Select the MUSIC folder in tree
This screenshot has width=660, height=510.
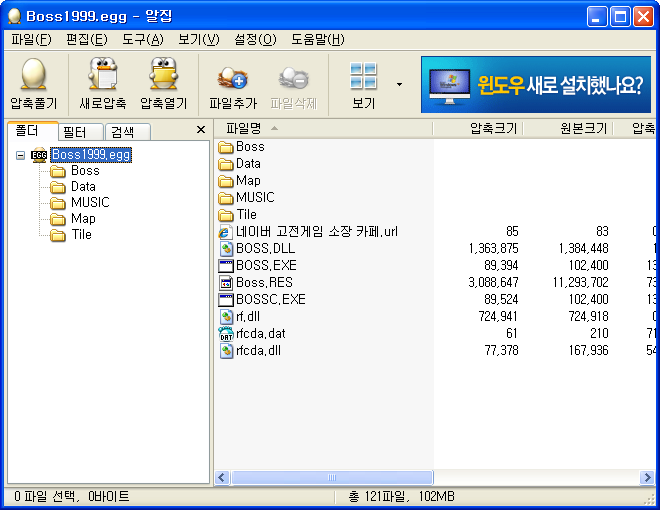[x=89, y=203]
